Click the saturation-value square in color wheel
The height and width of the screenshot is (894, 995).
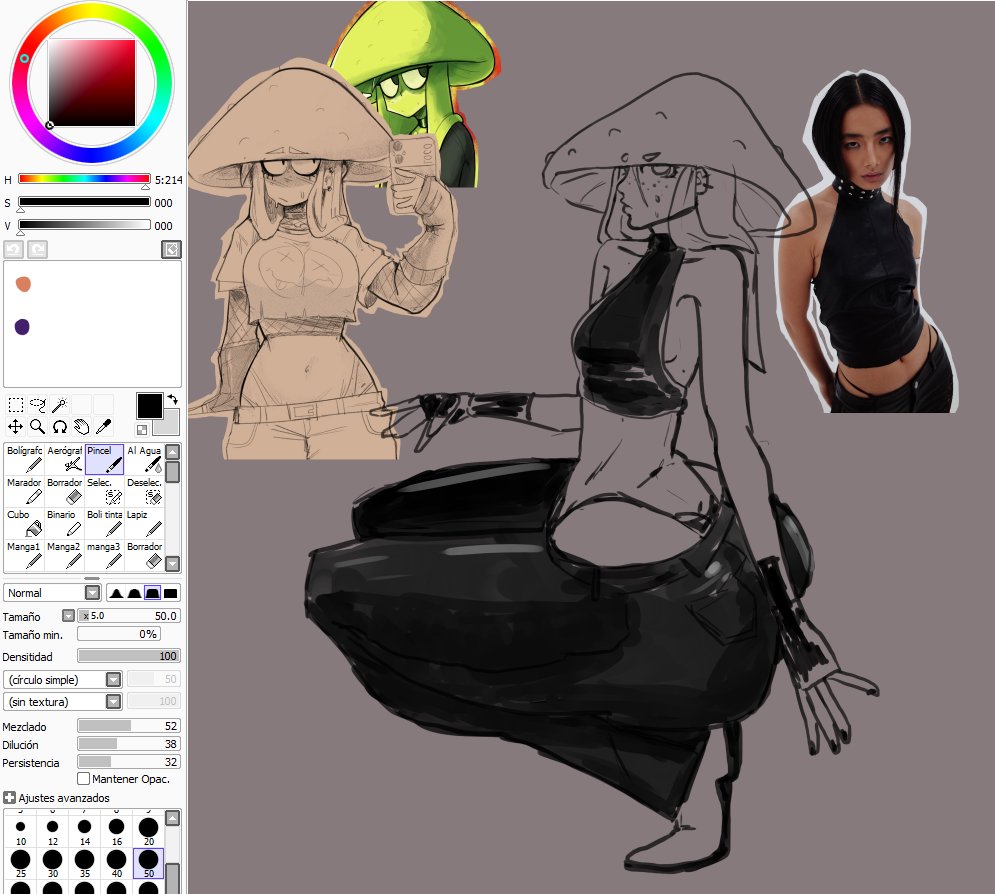tap(92, 82)
